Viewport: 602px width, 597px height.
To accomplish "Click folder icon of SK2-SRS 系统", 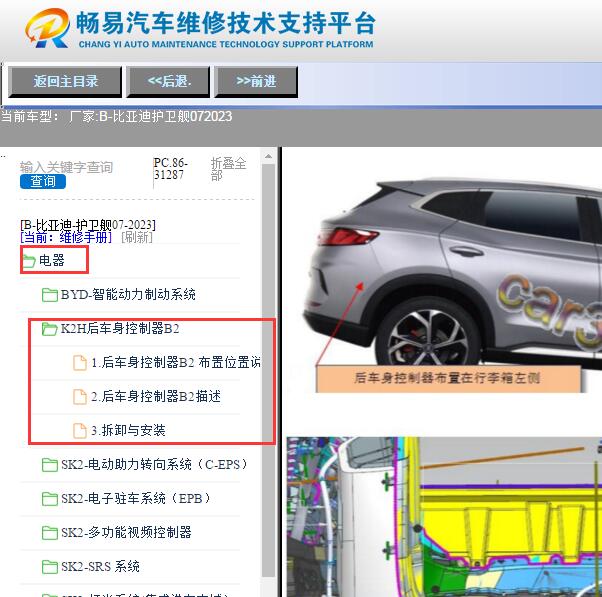I will coord(50,567).
